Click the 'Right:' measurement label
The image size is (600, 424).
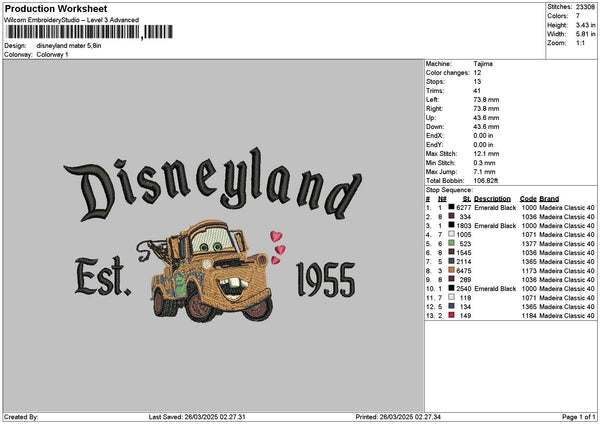(x=433, y=109)
